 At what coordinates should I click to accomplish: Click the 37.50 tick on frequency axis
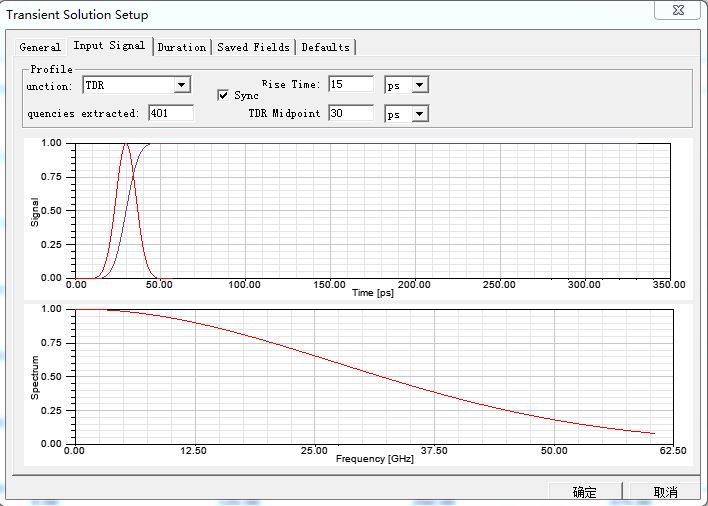coord(434,450)
